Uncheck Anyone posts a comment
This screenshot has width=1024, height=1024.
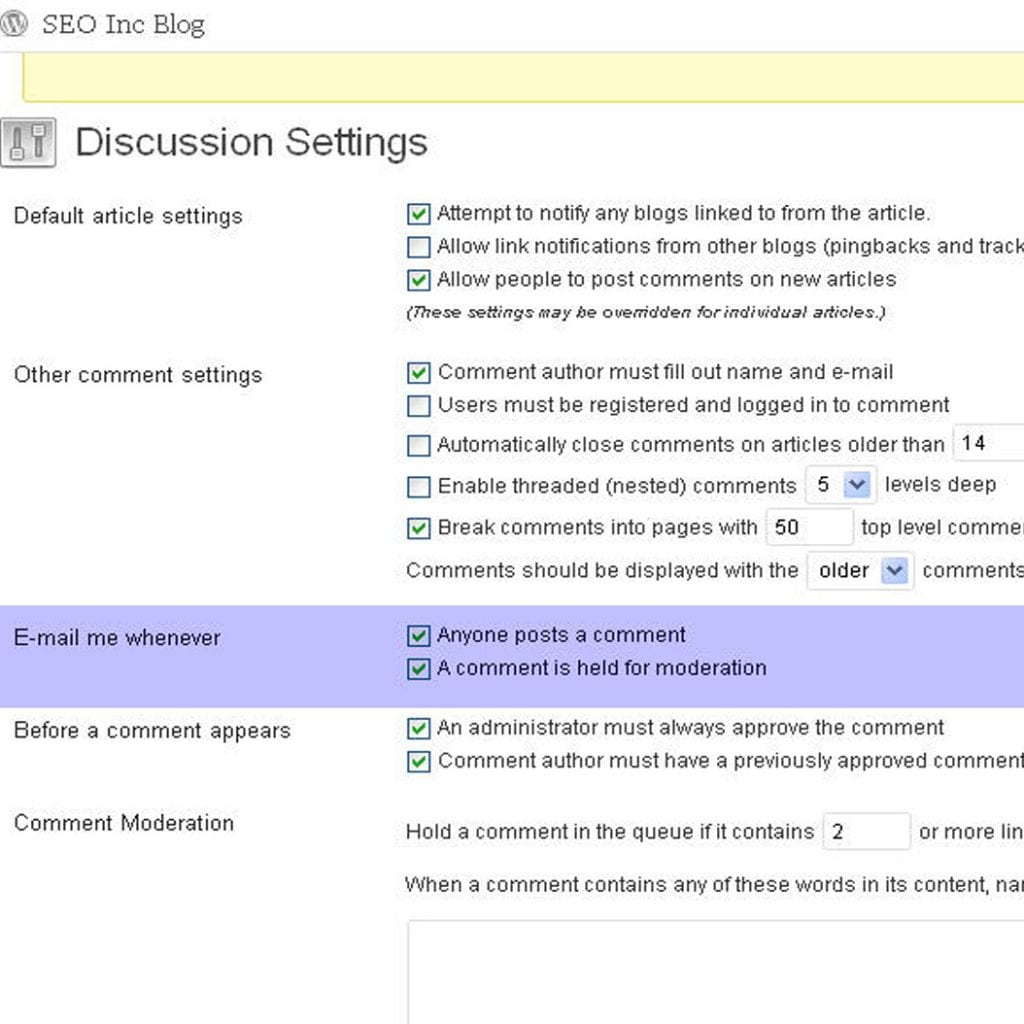tap(419, 635)
